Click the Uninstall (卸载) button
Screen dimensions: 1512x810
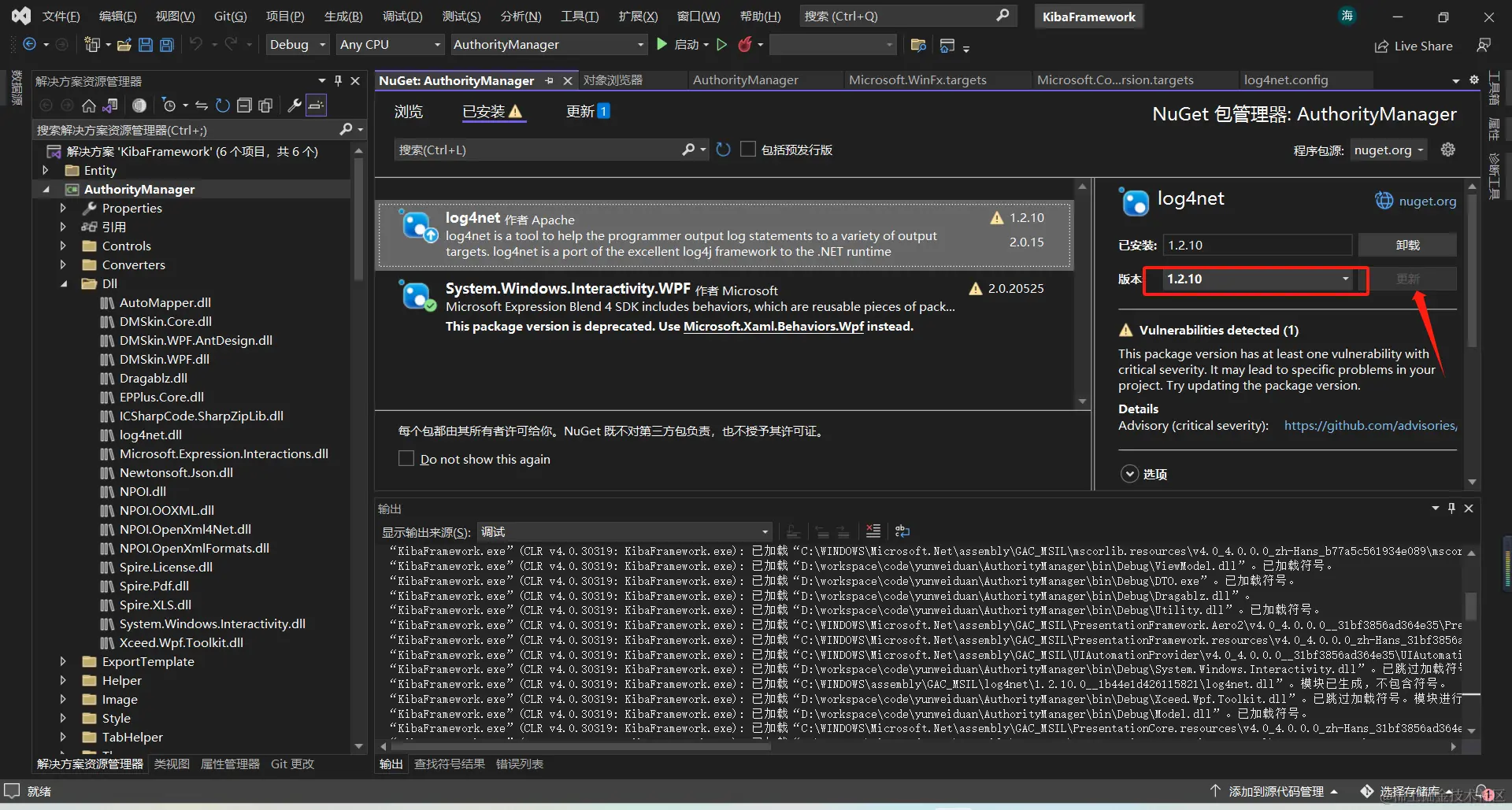(x=1407, y=245)
